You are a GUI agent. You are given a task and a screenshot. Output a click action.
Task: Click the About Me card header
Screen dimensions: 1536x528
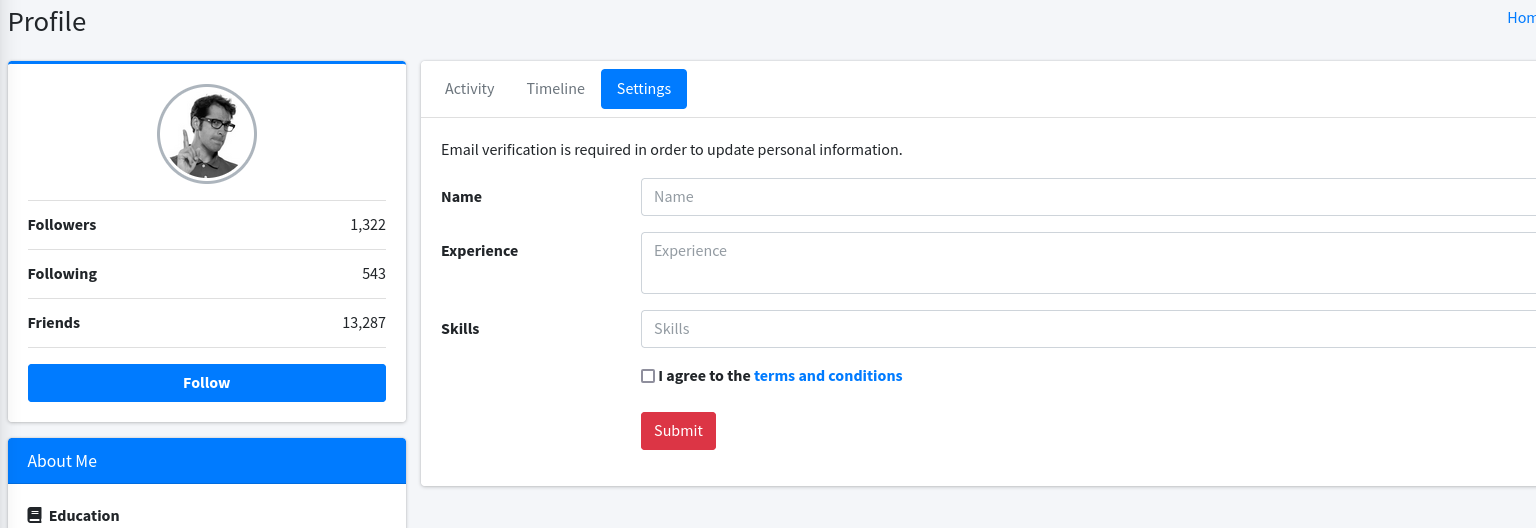click(207, 461)
